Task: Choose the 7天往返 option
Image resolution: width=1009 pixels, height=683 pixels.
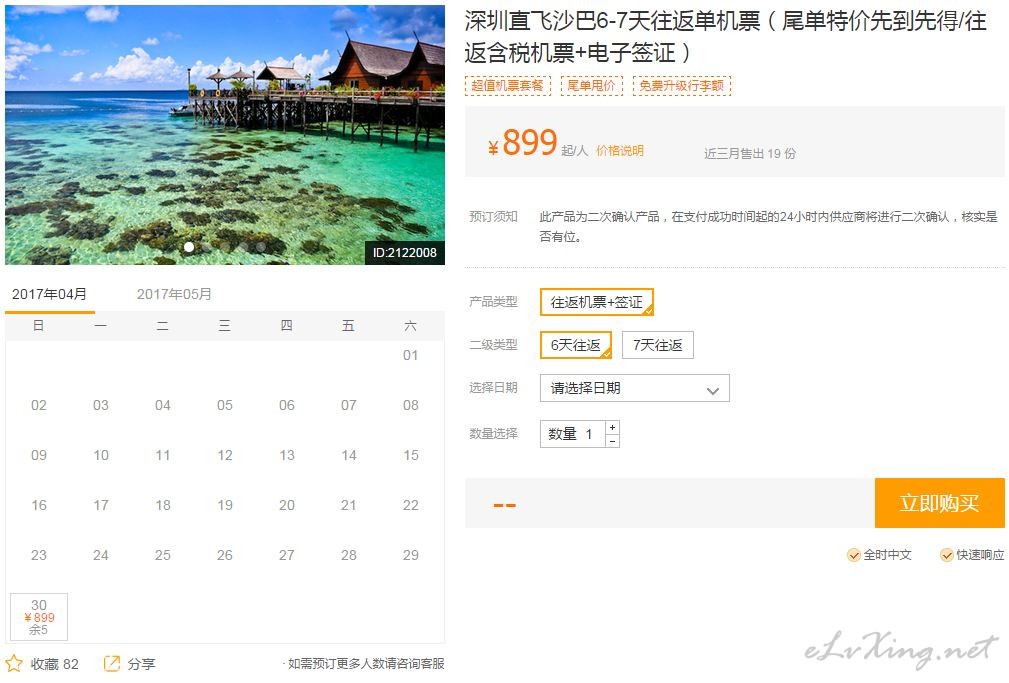Action: (x=658, y=345)
